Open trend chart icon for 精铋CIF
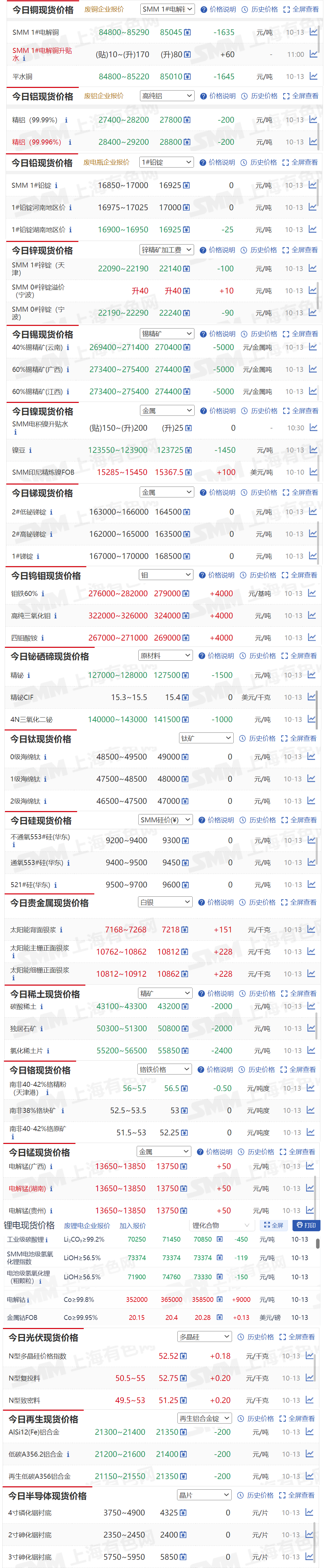 [311, 697]
